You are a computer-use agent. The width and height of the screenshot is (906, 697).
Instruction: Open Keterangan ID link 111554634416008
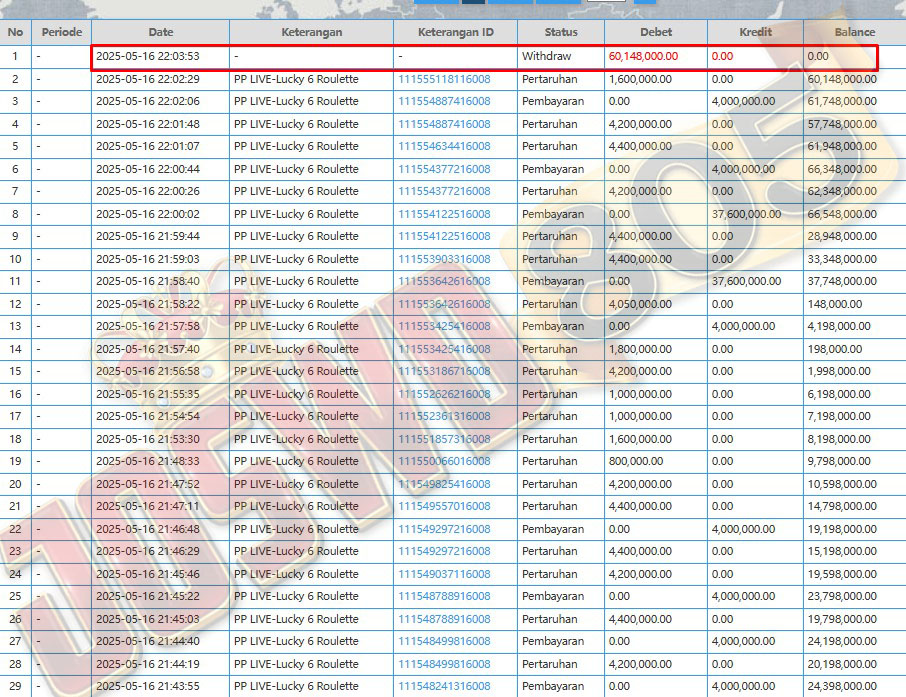coord(444,146)
